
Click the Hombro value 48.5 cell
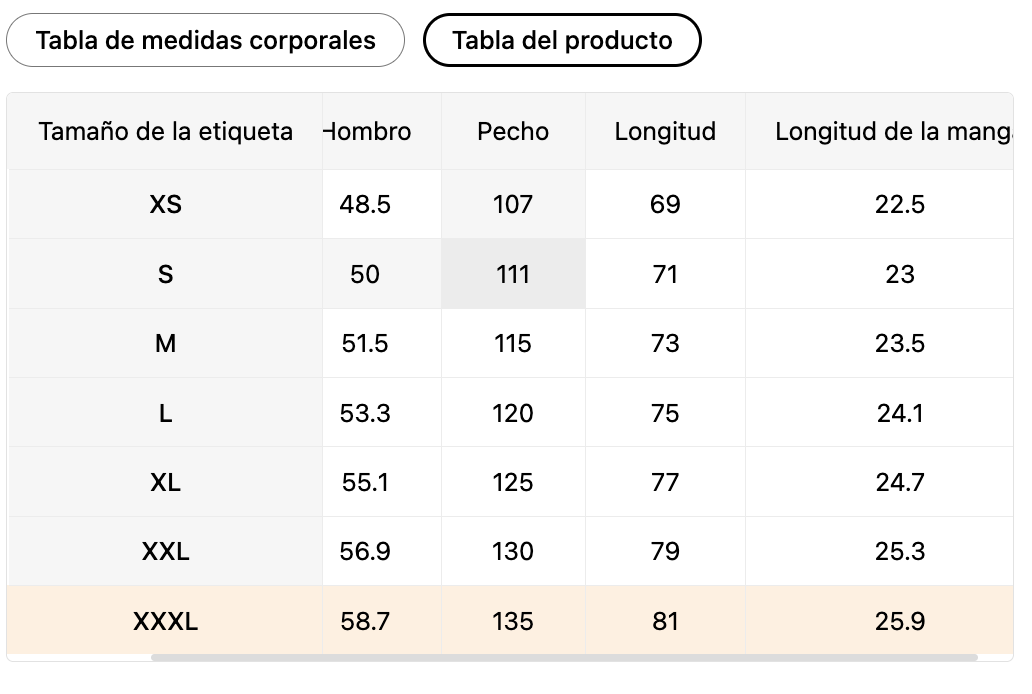365,205
